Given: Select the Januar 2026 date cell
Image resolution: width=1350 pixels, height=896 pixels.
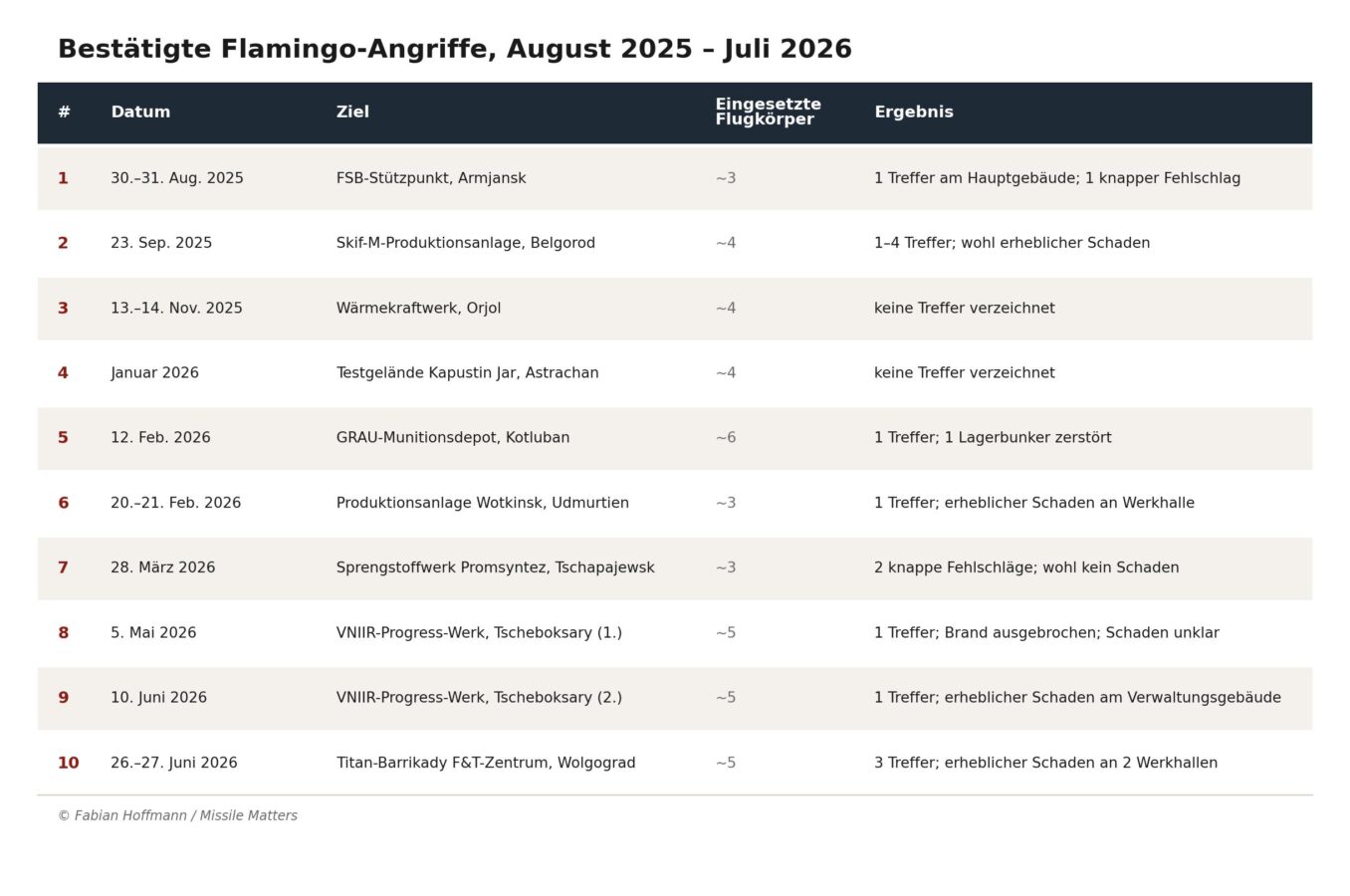Looking at the screenshot, I should [154, 373].
